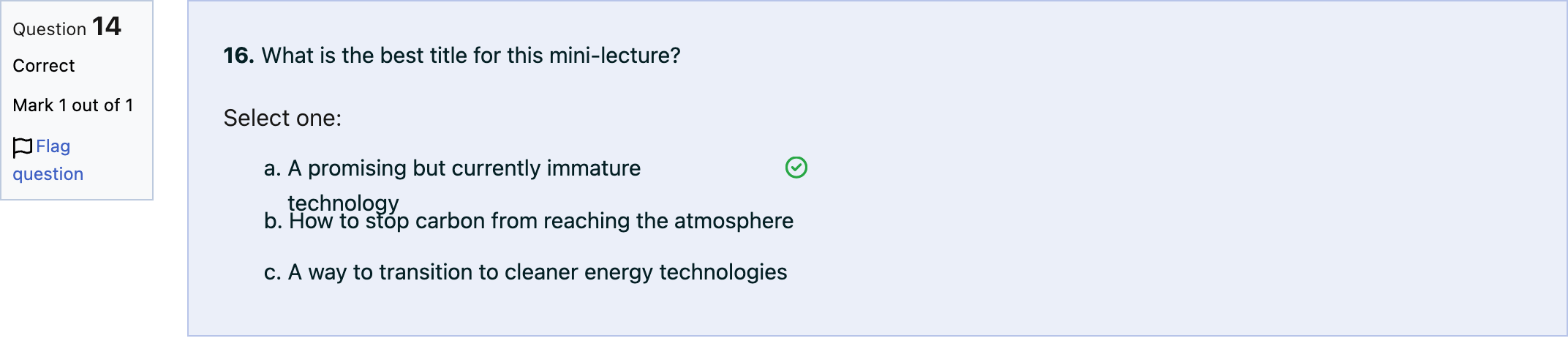Open the Flag question link
This screenshot has height=360, width=1568.
[48, 160]
